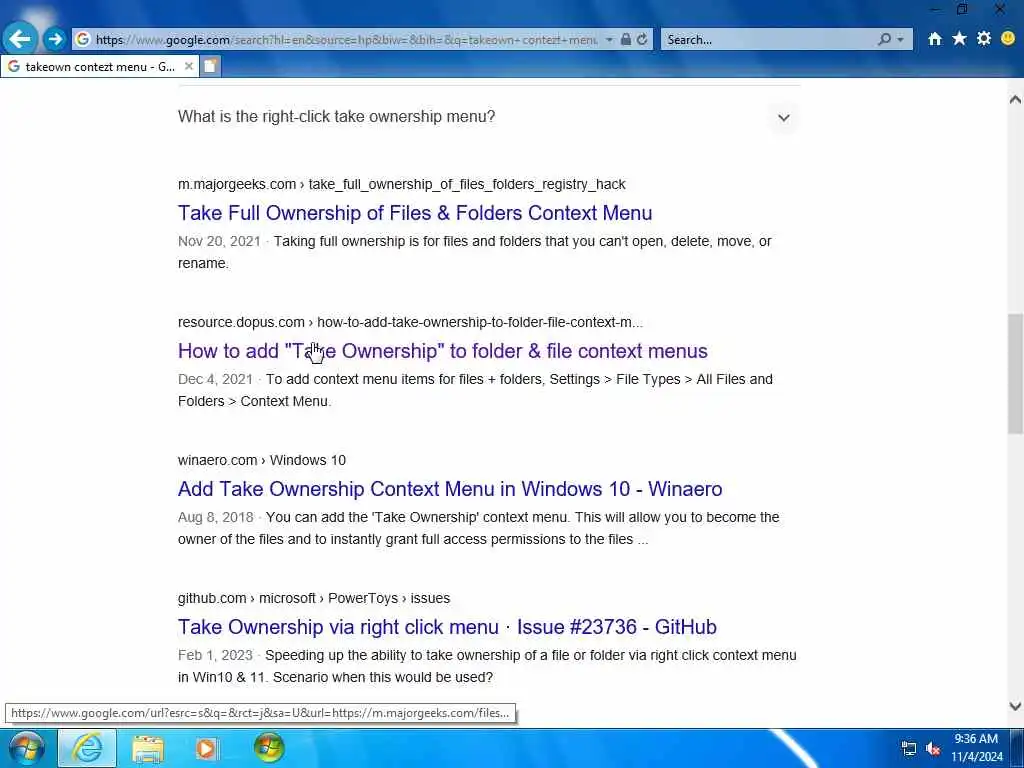Click the 'Nov 20, 2021' snippet text
The image size is (1024, 768).
(x=219, y=241)
